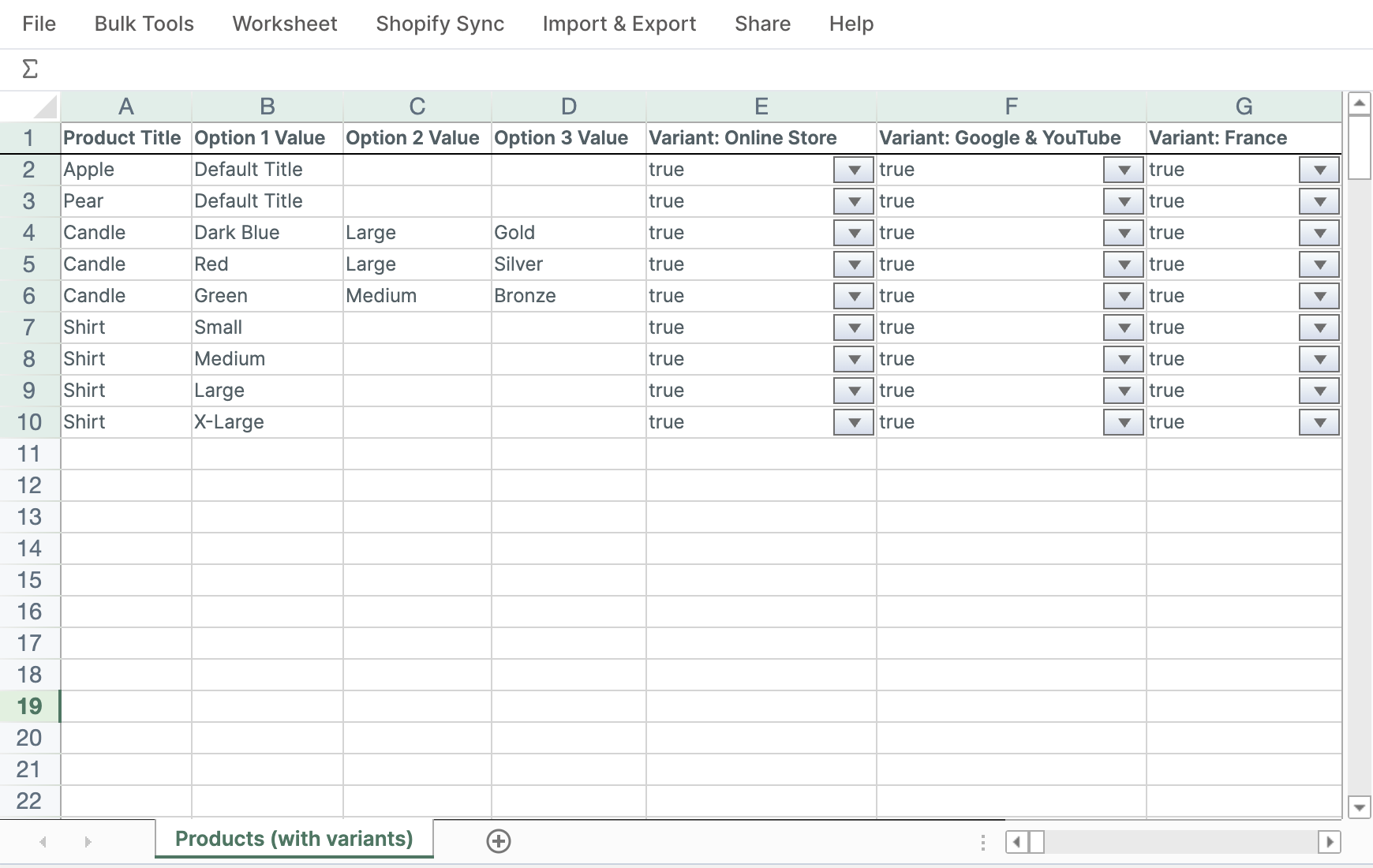Open France dropdown in row 4

[1319, 233]
